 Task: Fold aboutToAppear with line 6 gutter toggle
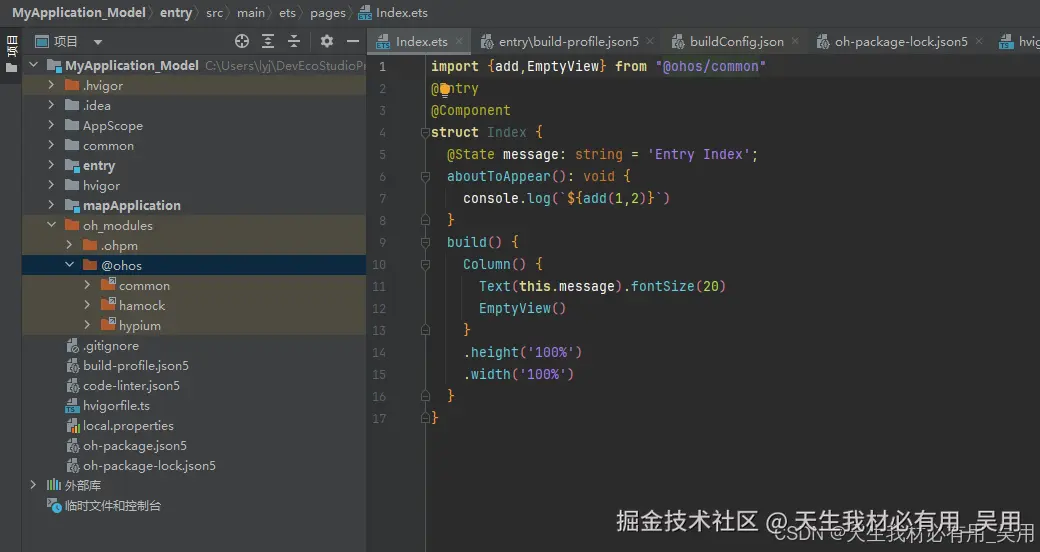(425, 176)
